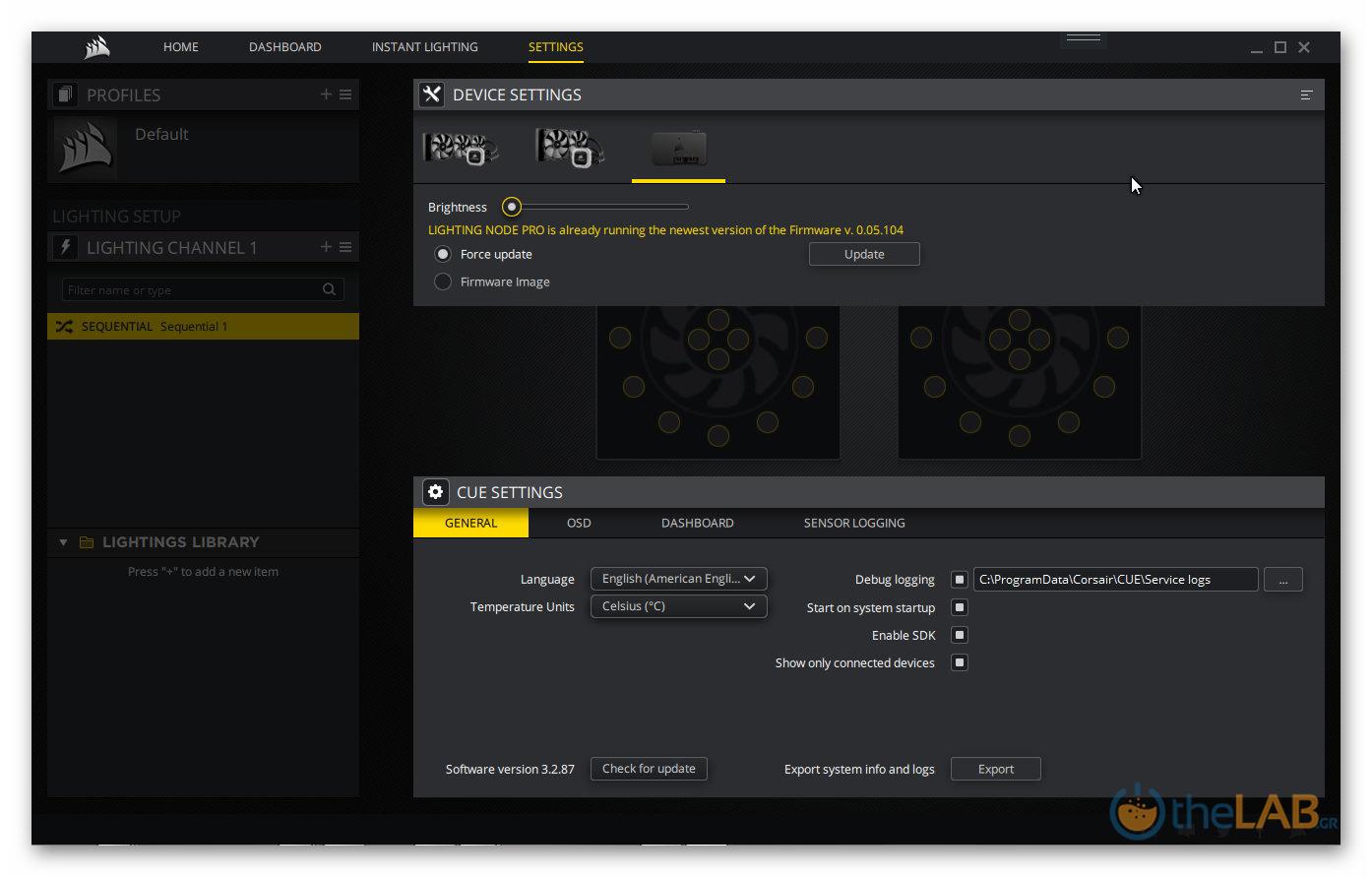Open Dashboard tab in CUE Settings
Screen dimensions: 1372x877
pyautogui.click(x=698, y=523)
